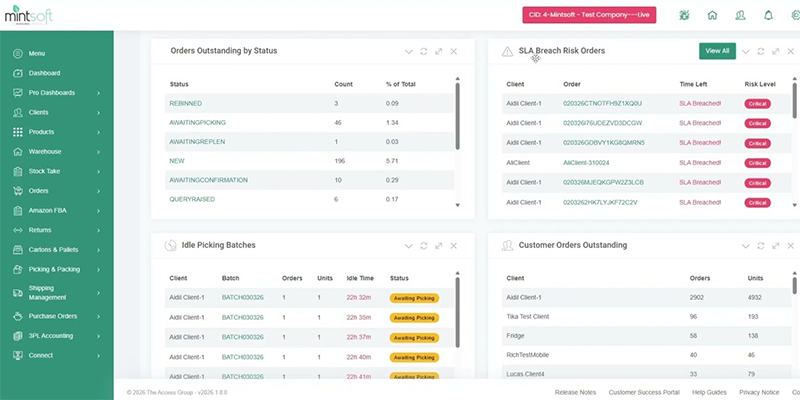Collapse the Orders Outstanding by Status panel
The height and width of the screenshot is (400, 800).
[408, 52]
